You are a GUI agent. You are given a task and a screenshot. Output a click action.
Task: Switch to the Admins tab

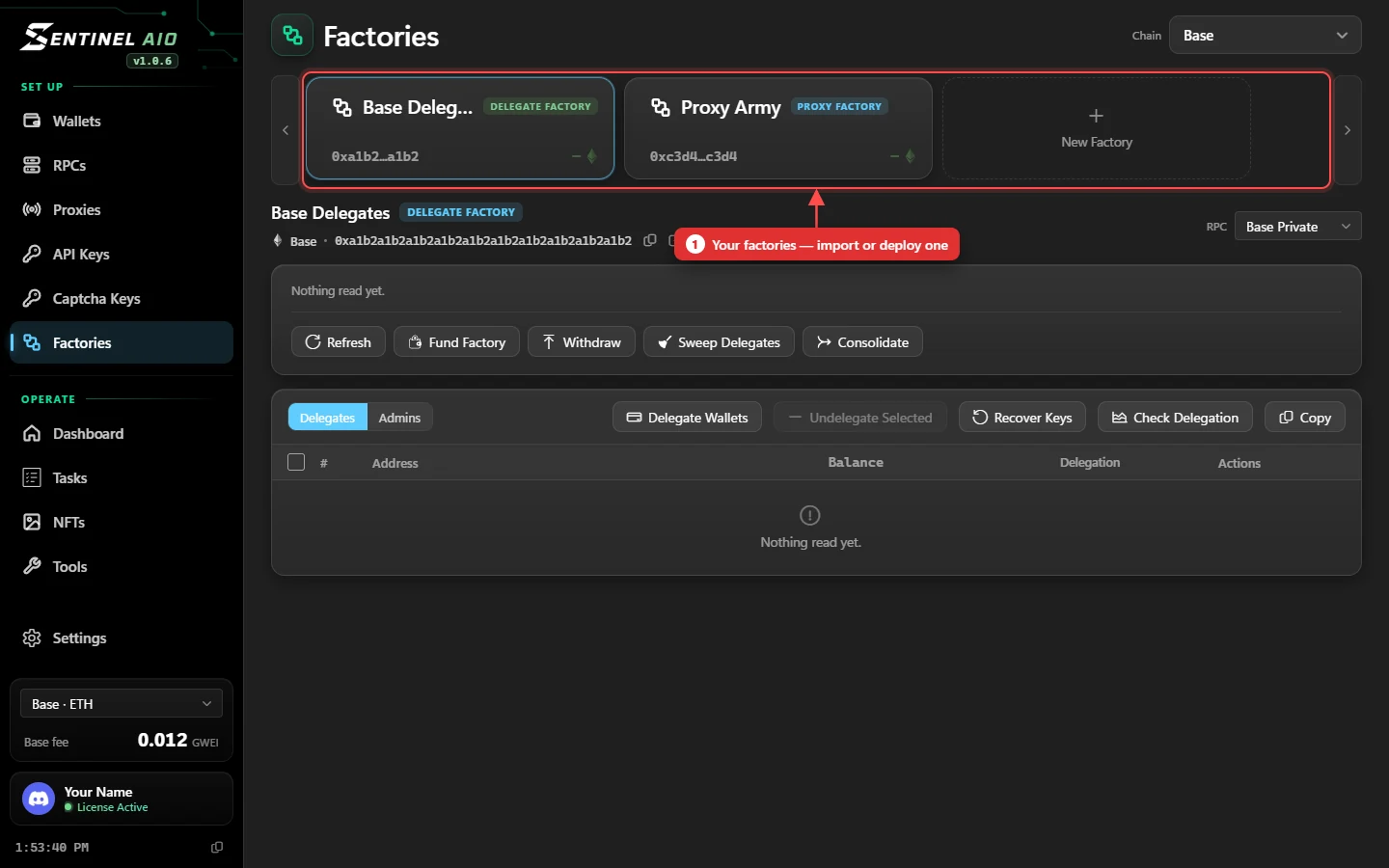click(399, 418)
